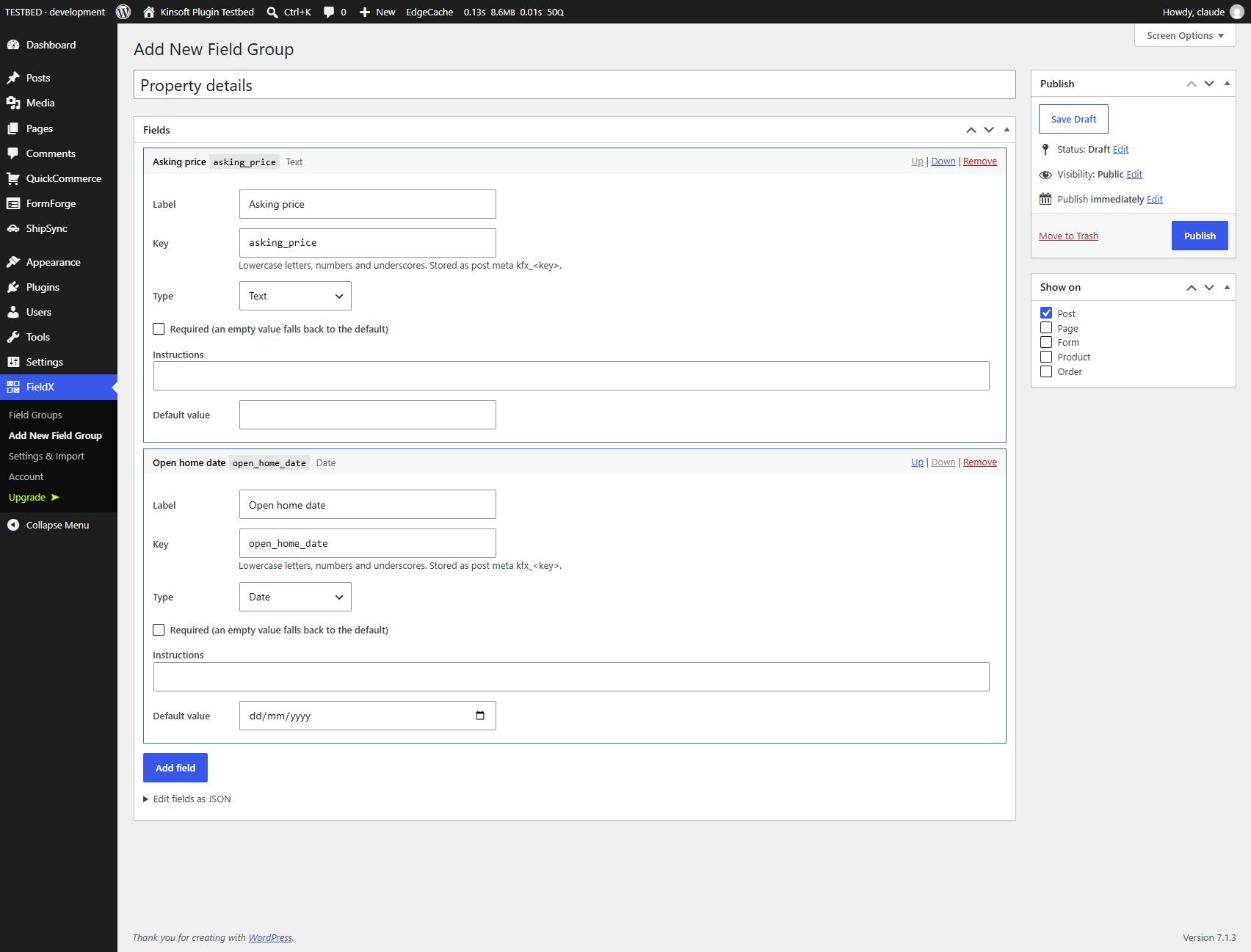Edit Visibility: Public setting
The image size is (1251, 952).
pyautogui.click(x=1134, y=174)
